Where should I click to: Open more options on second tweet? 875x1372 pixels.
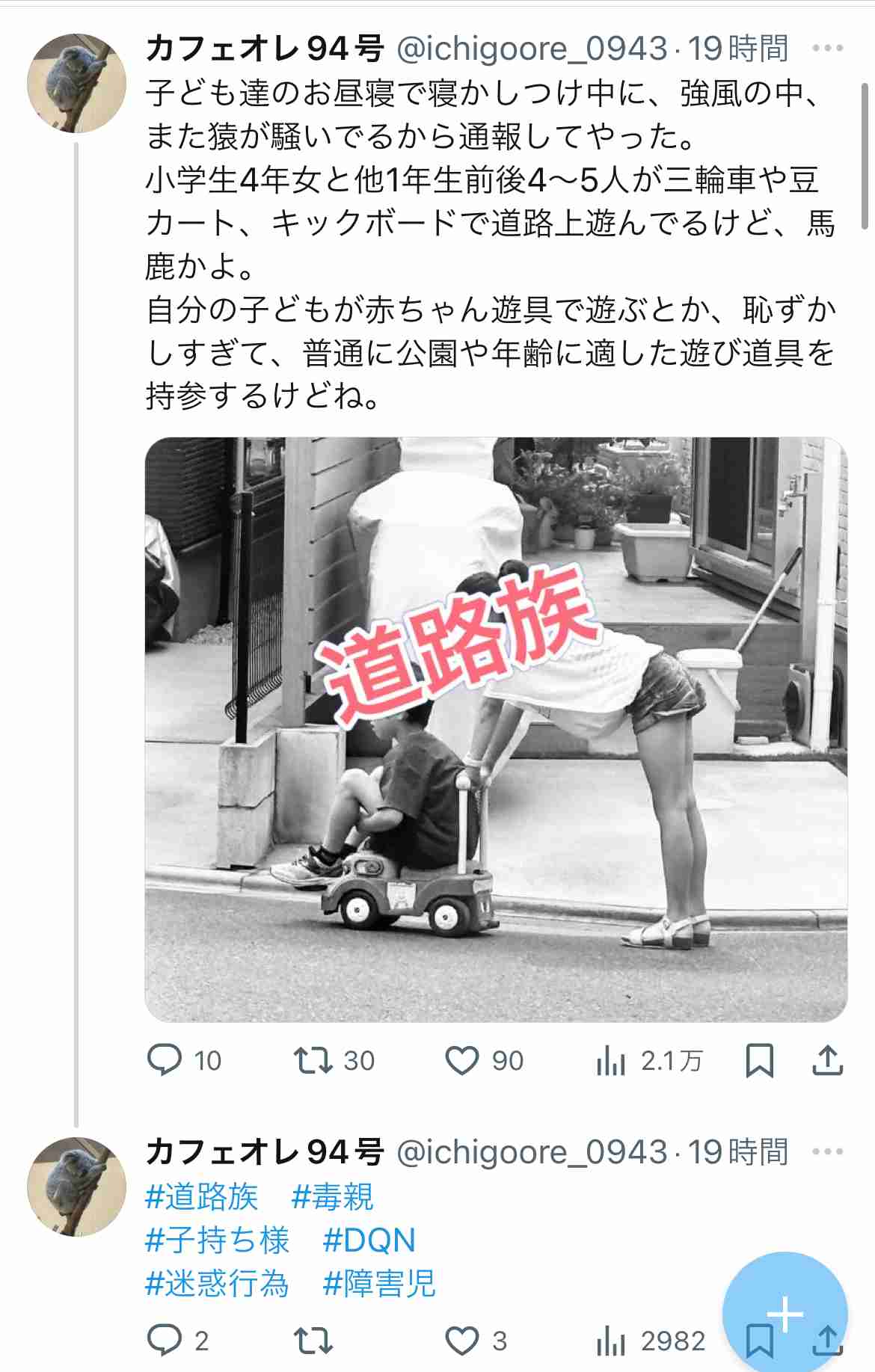click(x=828, y=1151)
